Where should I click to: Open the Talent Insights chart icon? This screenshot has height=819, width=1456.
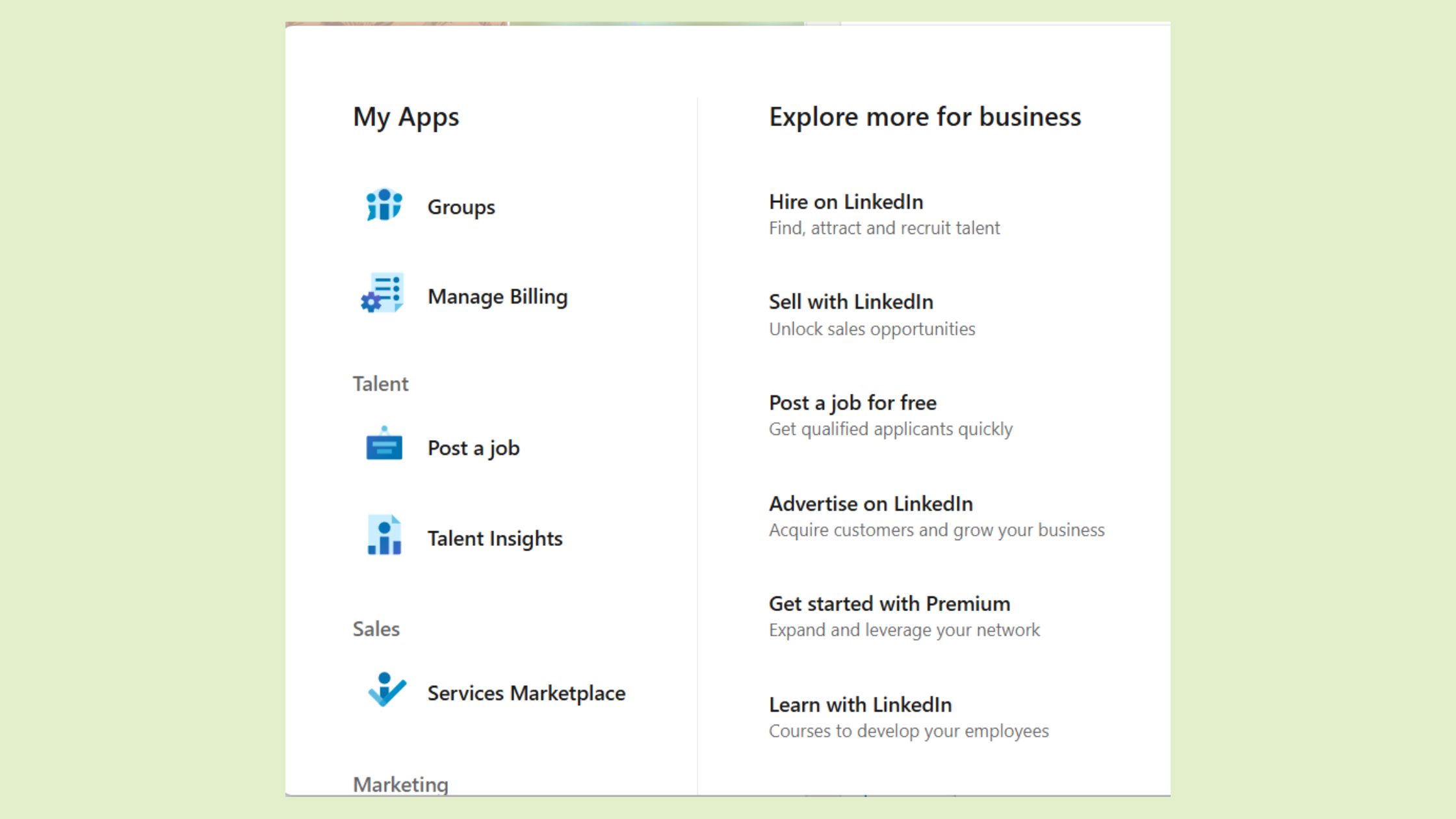pyautogui.click(x=384, y=535)
